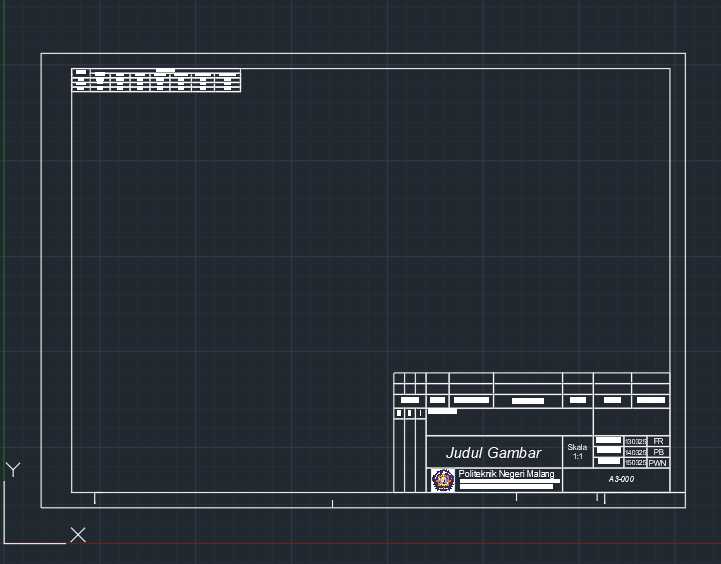Select the PB cell in title block
This screenshot has width=721, height=564.
658,452
